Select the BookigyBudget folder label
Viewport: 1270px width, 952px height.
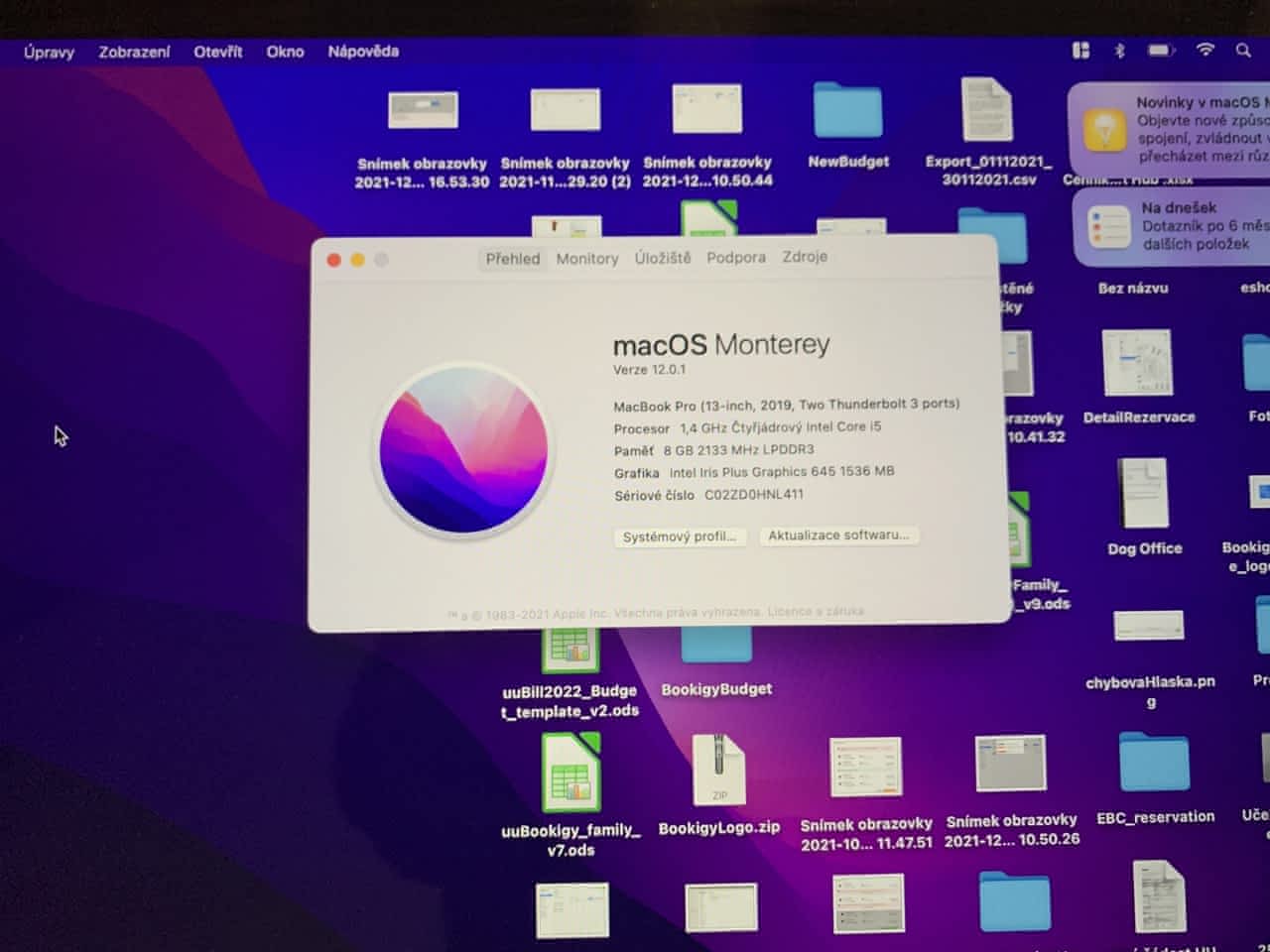click(x=716, y=689)
